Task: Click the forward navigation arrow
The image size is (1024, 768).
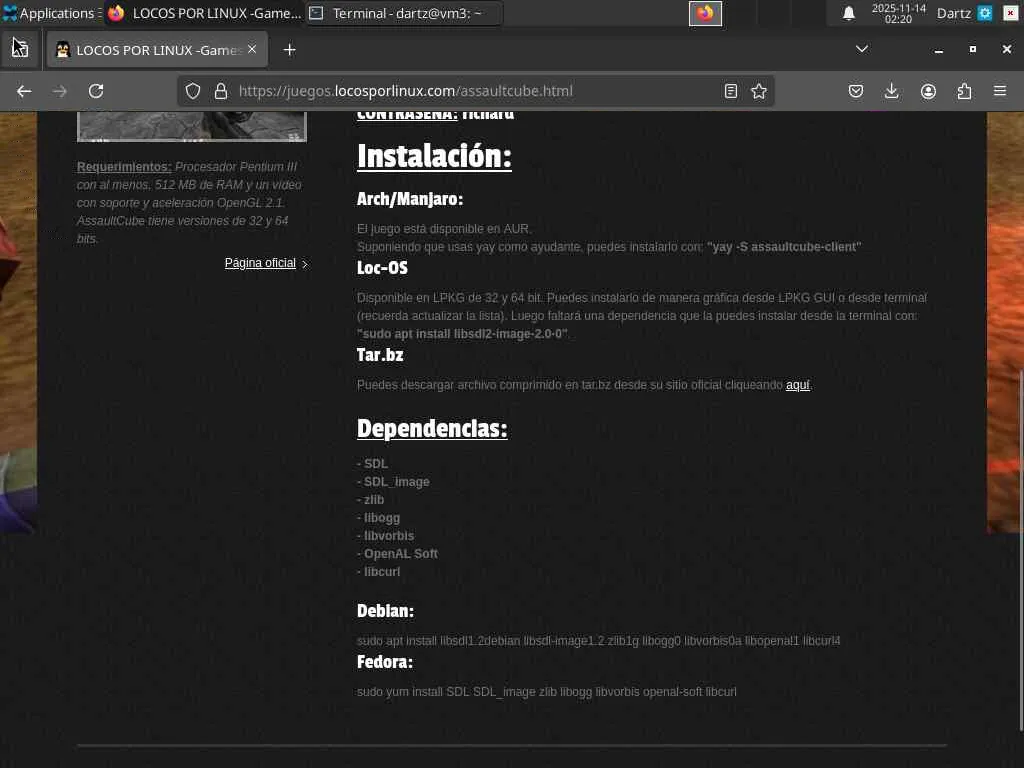Action: pyautogui.click(x=60, y=91)
